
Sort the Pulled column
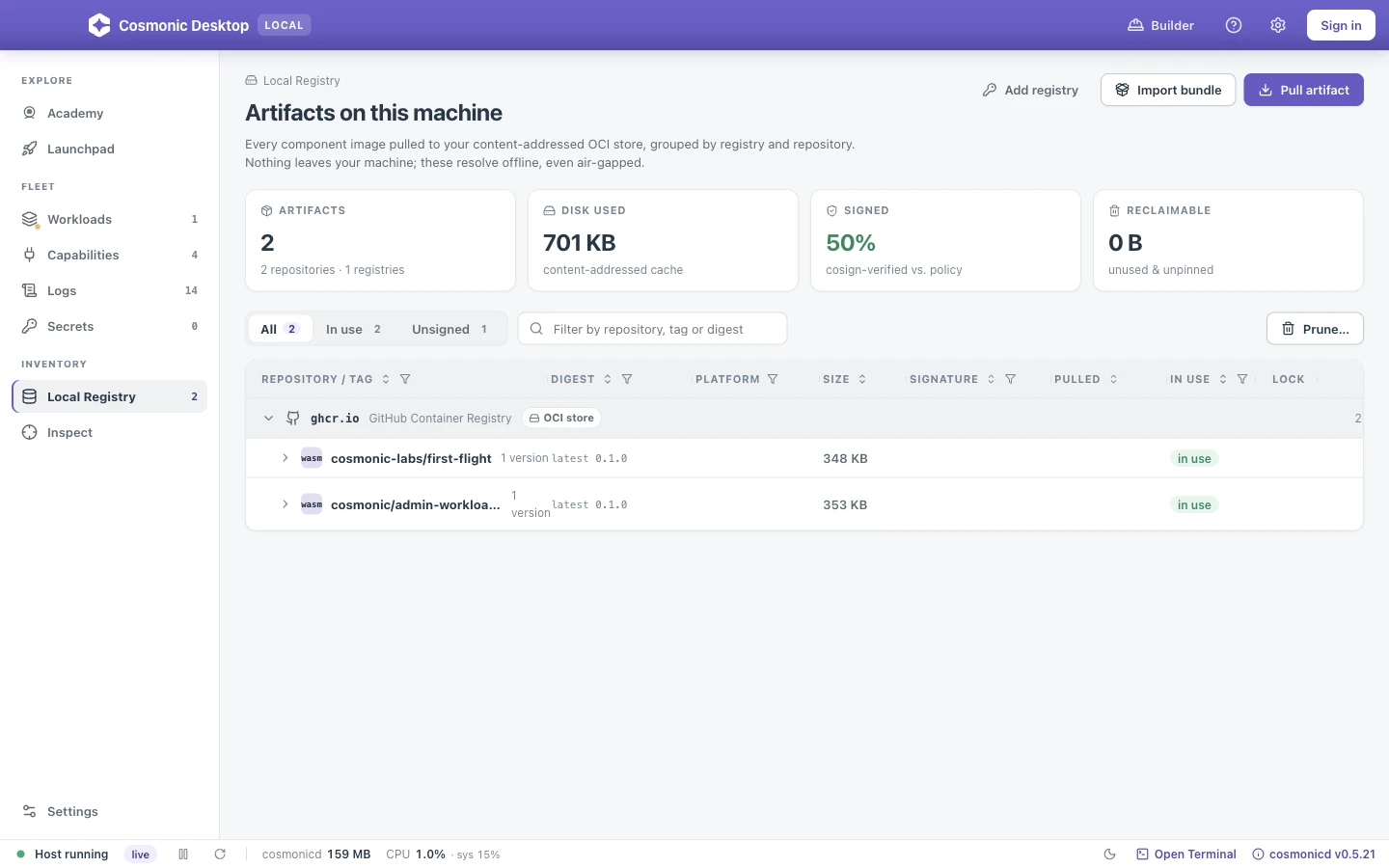(1113, 379)
